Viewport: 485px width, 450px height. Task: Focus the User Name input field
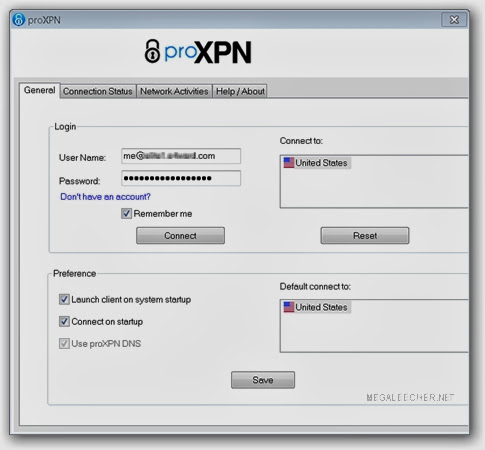click(181, 156)
